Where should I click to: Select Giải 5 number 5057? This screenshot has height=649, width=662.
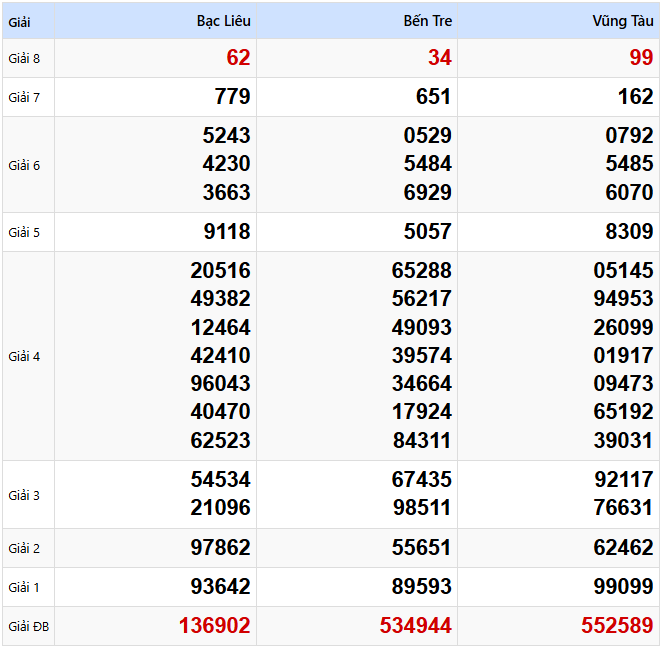[x=427, y=232]
